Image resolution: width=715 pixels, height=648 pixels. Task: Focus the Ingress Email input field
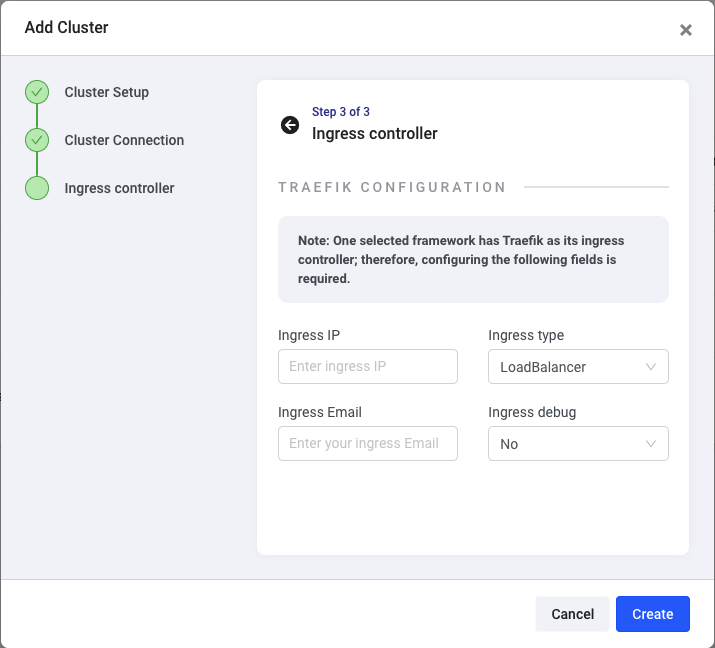tap(368, 444)
